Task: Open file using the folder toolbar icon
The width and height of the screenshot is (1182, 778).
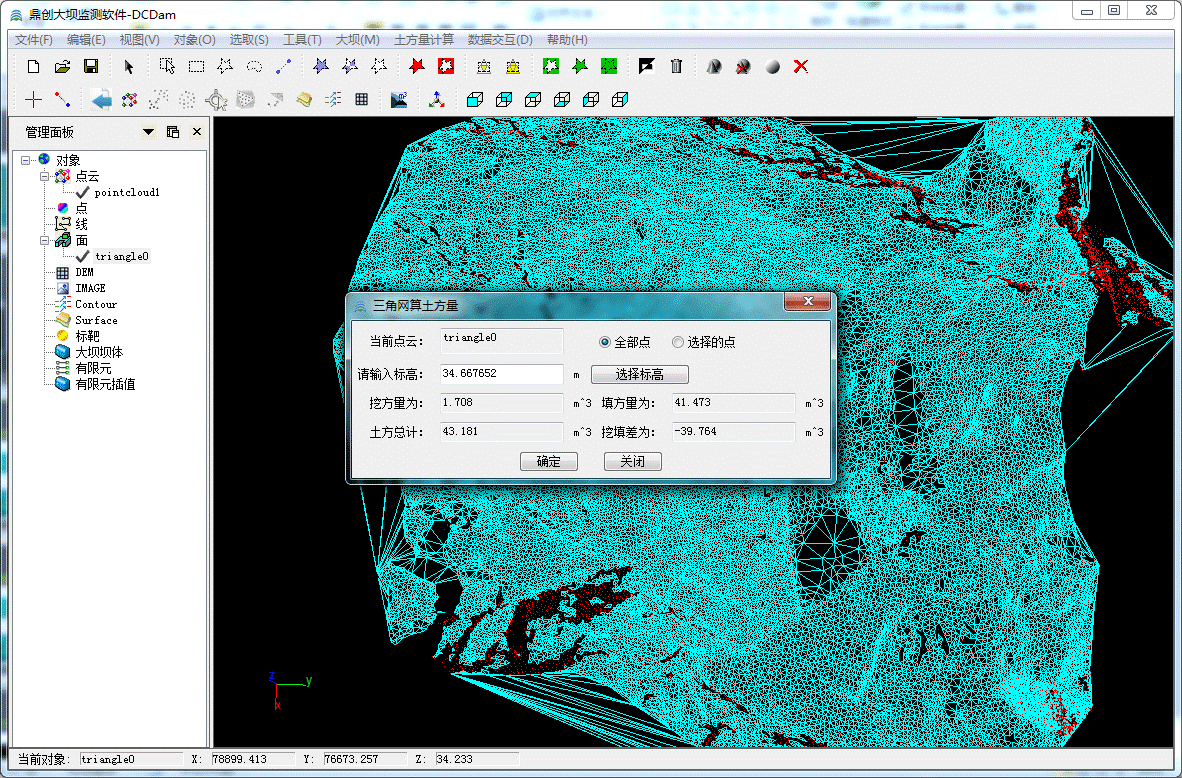Action: (x=62, y=67)
